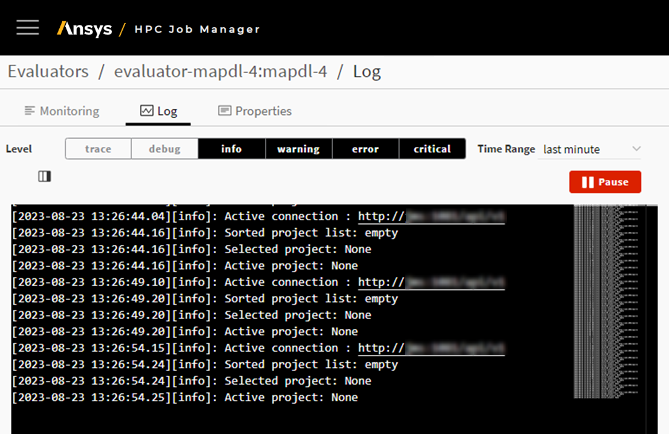Click the Properties tab icon
This screenshot has height=434, width=669.
(x=224, y=111)
